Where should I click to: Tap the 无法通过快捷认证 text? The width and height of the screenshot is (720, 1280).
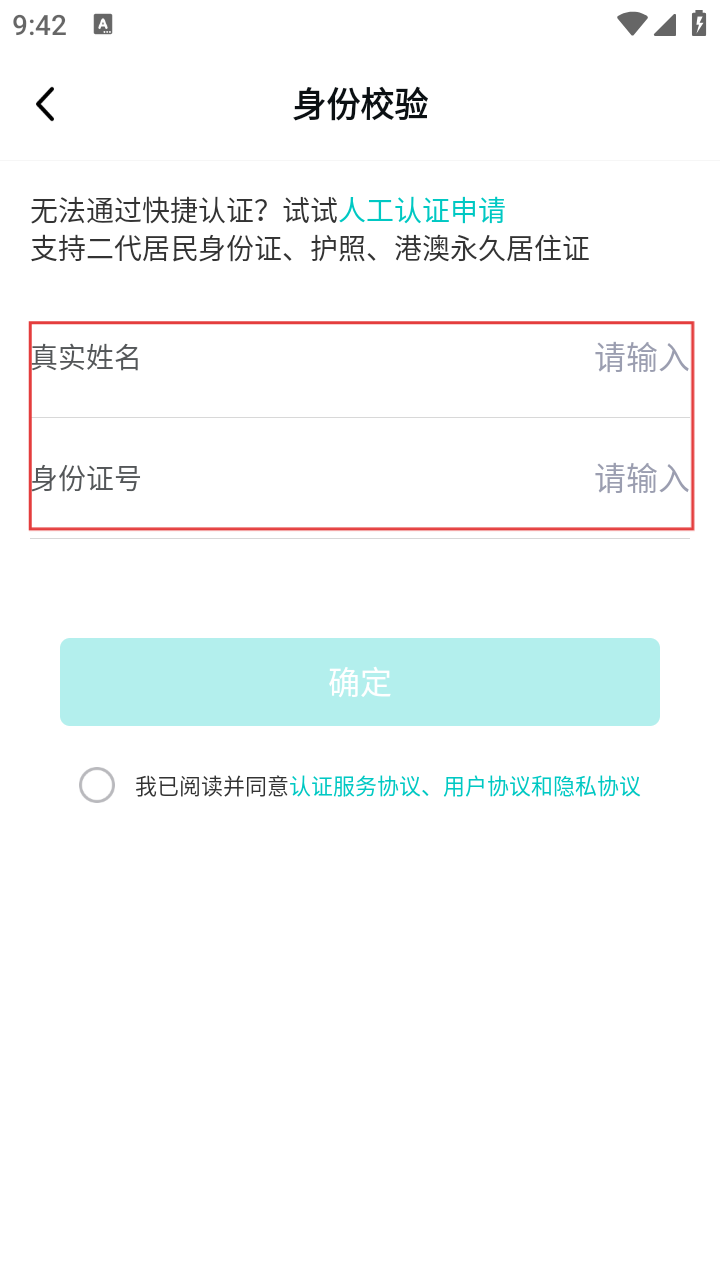click(x=150, y=211)
